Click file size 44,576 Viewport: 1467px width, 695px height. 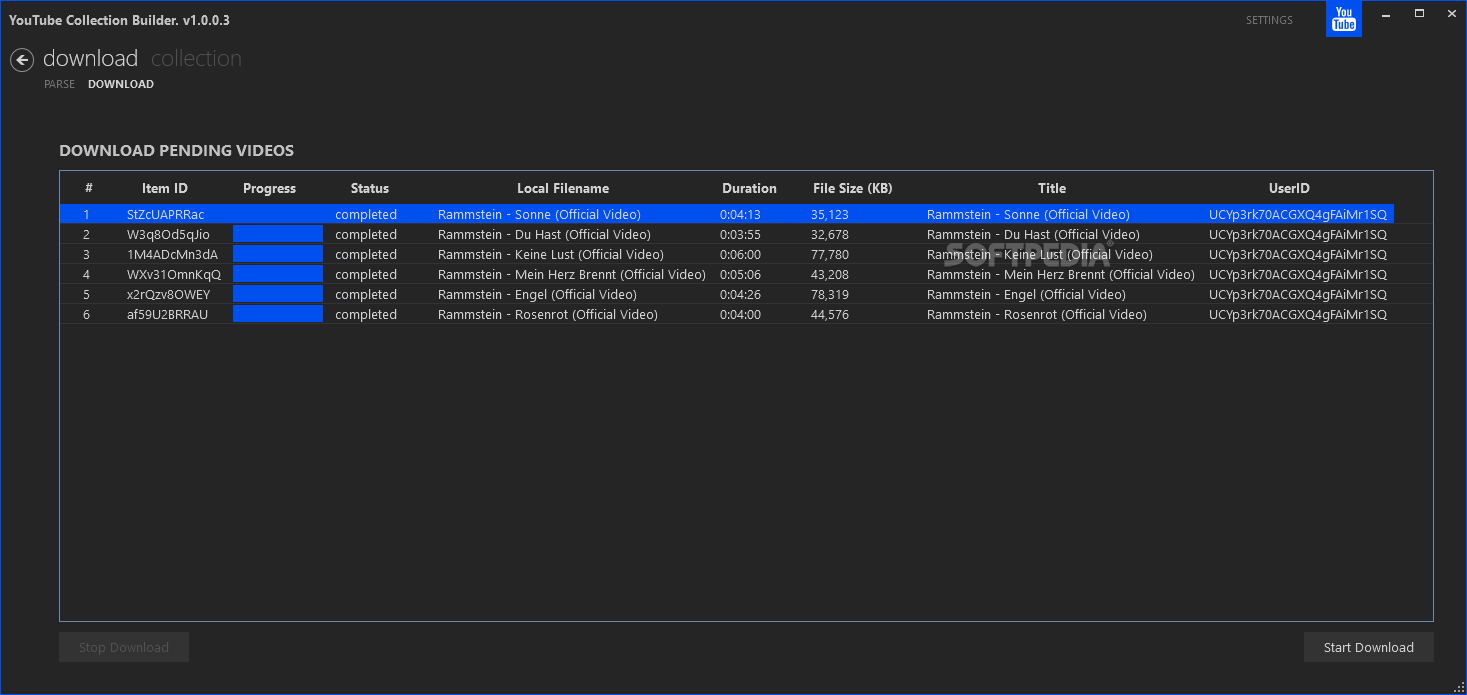(x=830, y=315)
